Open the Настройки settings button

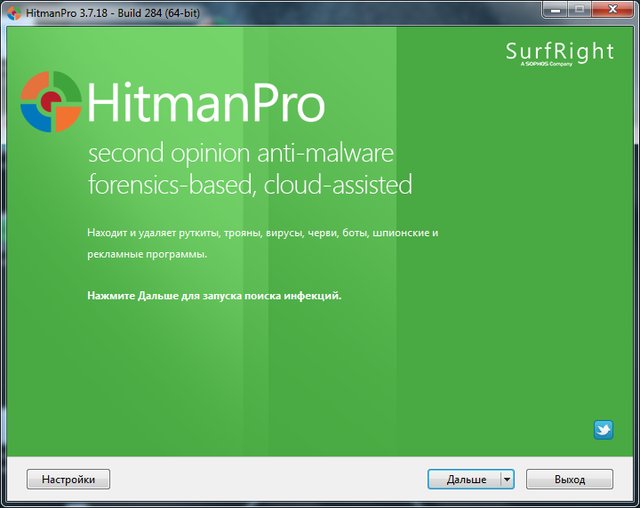(x=68, y=479)
